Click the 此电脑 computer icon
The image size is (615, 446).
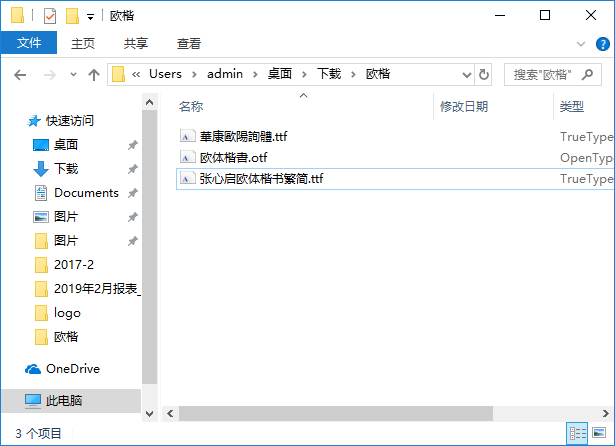(33, 401)
